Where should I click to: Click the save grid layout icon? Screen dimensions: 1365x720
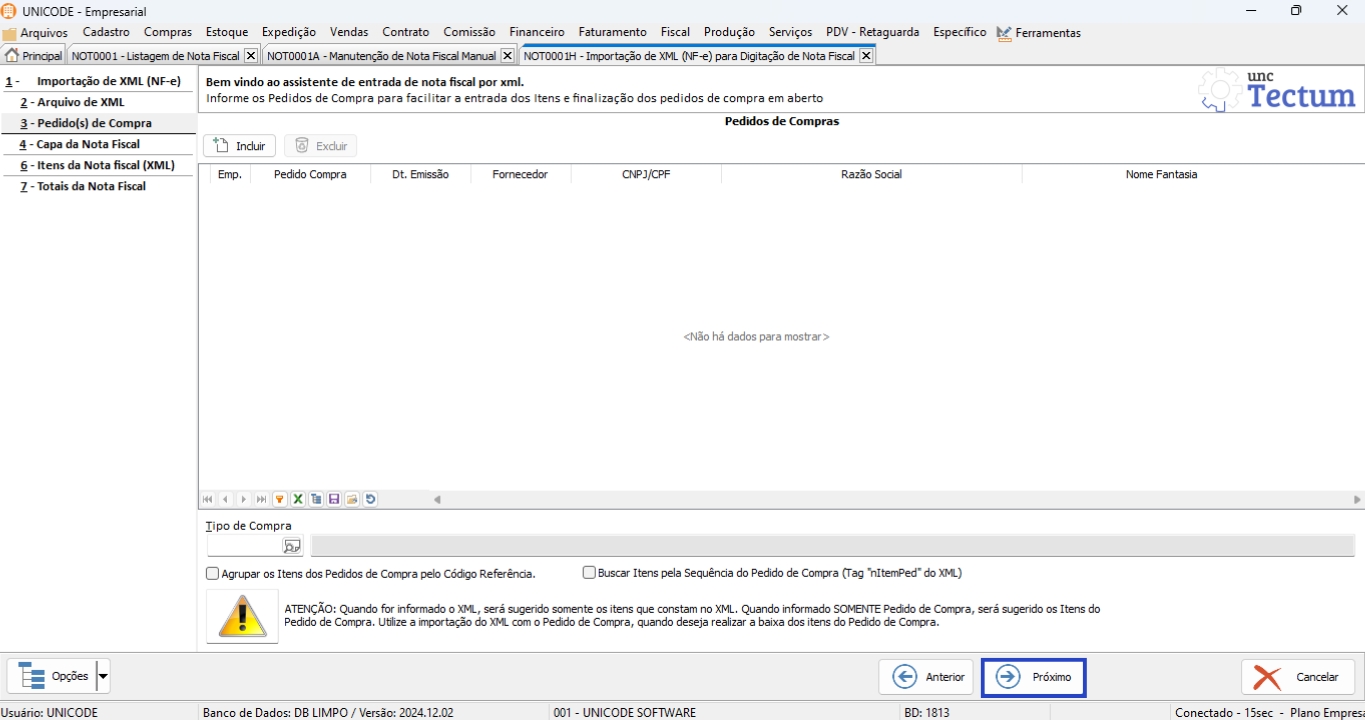point(334,499)
